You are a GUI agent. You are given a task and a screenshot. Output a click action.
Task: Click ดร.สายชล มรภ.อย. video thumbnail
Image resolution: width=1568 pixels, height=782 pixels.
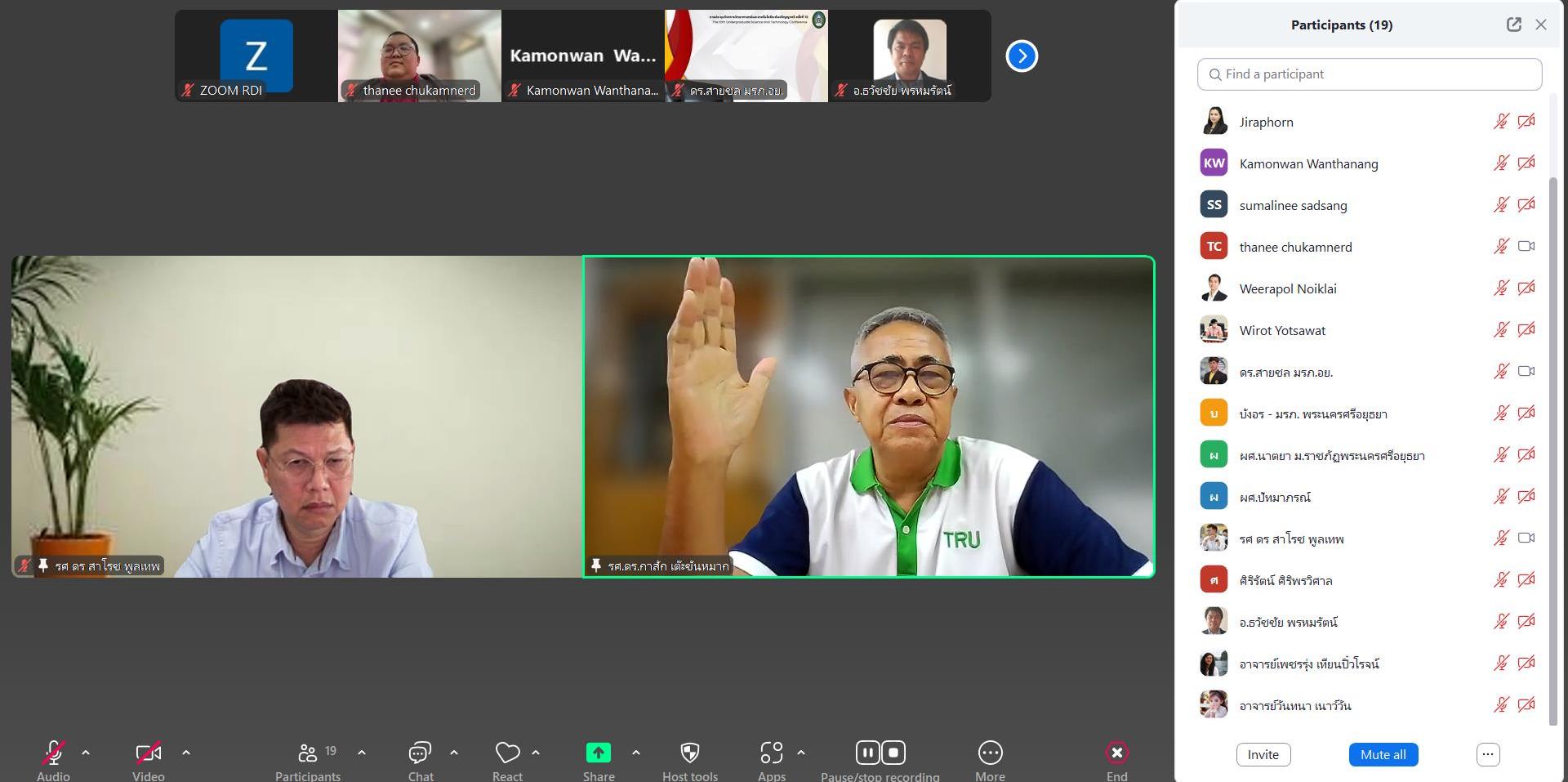click(x=746, y=56)
